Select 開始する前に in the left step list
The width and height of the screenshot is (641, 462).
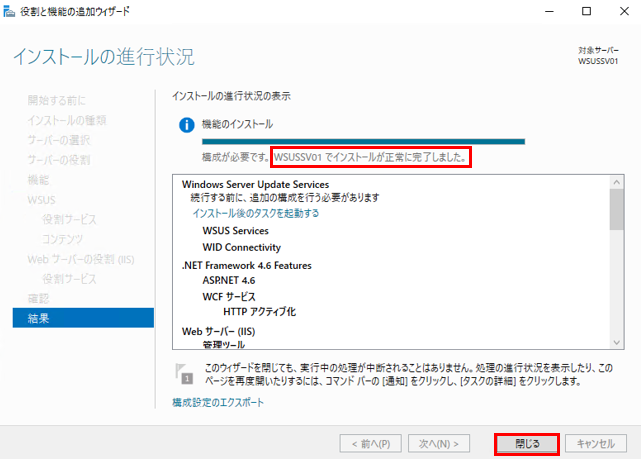pos(57,100)
